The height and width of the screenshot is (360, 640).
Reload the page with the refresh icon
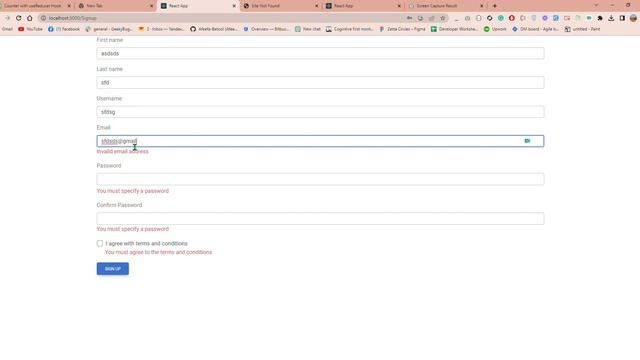[18, 18]
